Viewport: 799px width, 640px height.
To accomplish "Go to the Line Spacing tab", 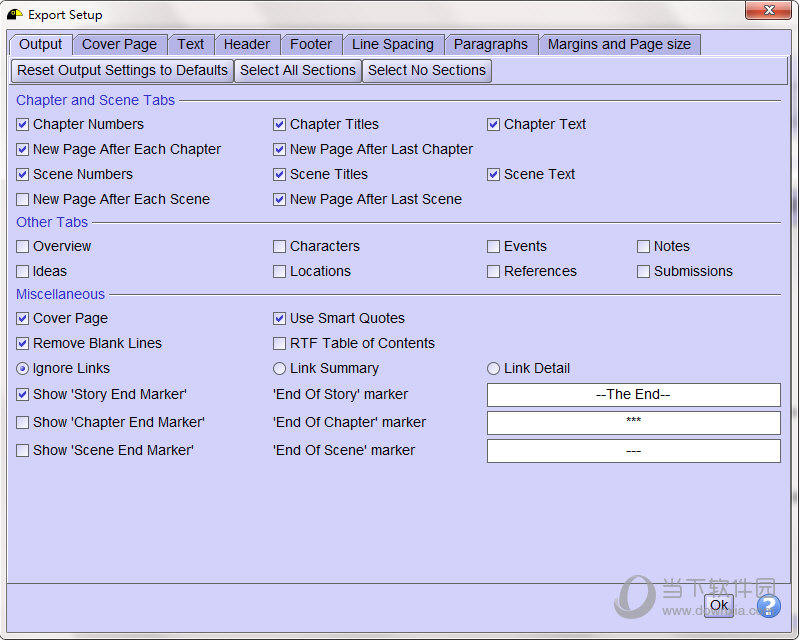I will coord(393,44).
